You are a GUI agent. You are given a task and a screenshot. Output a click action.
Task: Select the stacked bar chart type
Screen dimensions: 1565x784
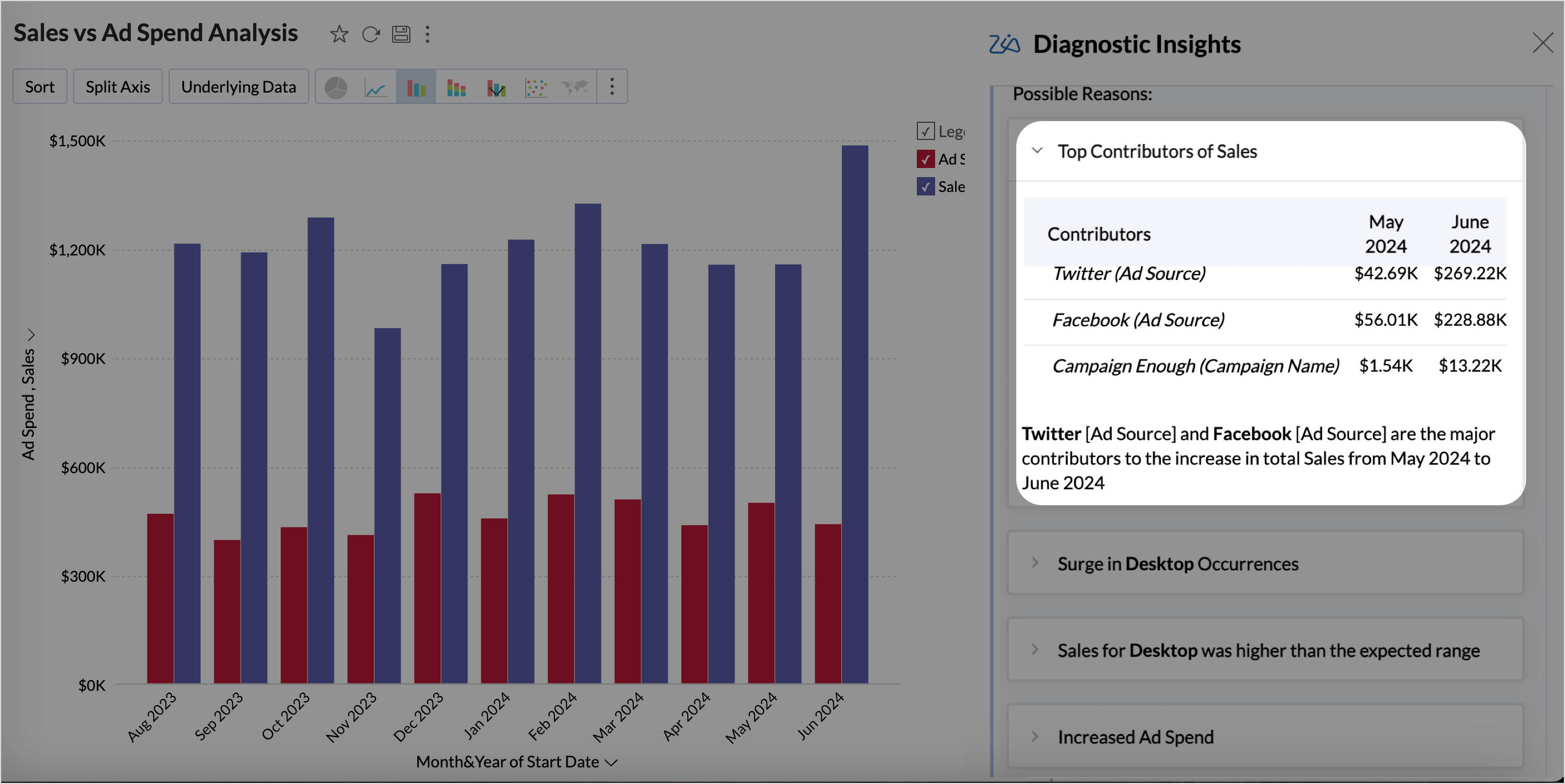pyautogui.click(x=456, y=87)
